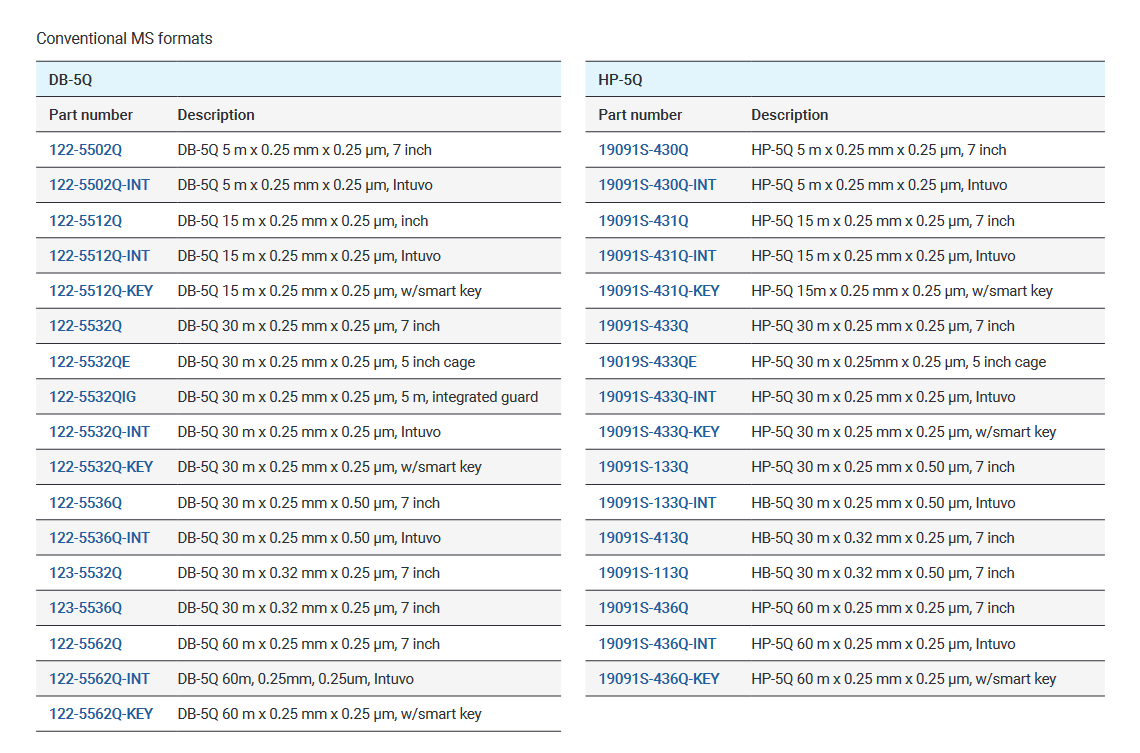
Task: Open the 19091S-436Q-INT link
Action: pos(657,643)
